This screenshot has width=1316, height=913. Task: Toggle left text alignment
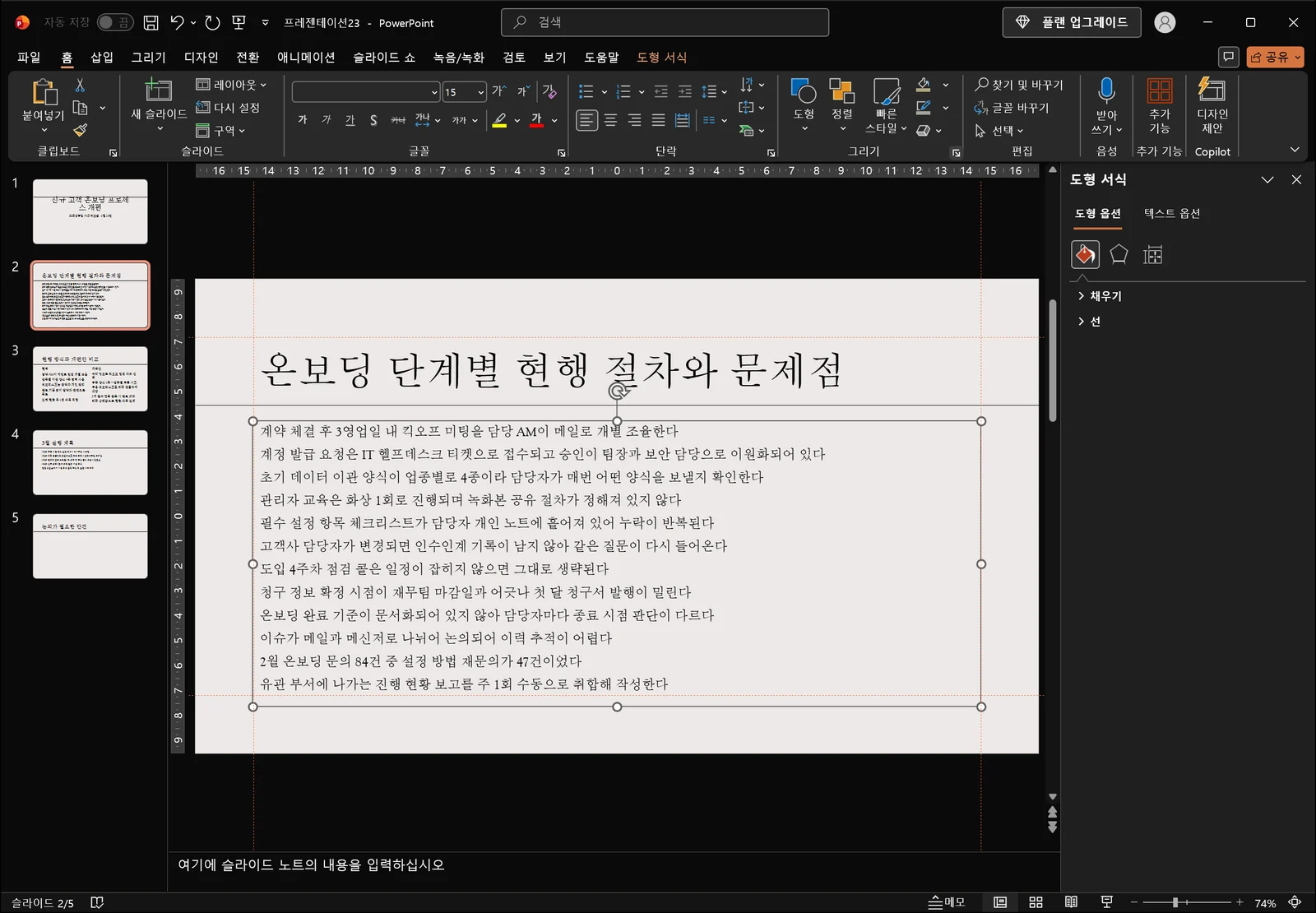coord(586,120)
